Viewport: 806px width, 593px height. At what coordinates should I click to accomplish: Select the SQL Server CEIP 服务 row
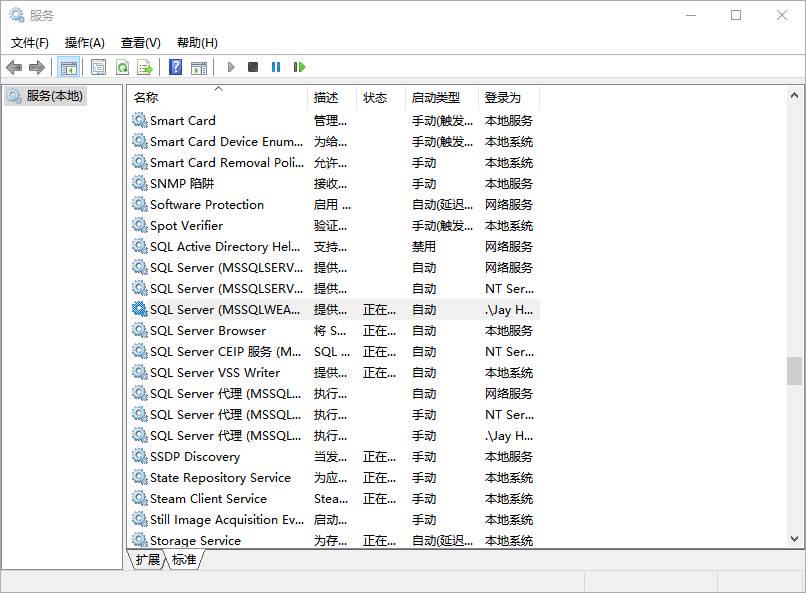pyautogui.click(x=333, y=351)
